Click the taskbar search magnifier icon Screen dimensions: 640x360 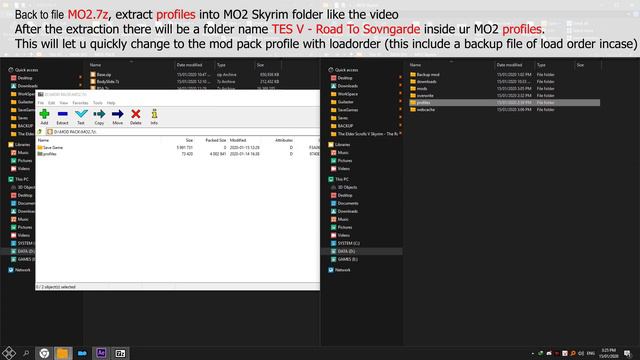click(26, 353)
